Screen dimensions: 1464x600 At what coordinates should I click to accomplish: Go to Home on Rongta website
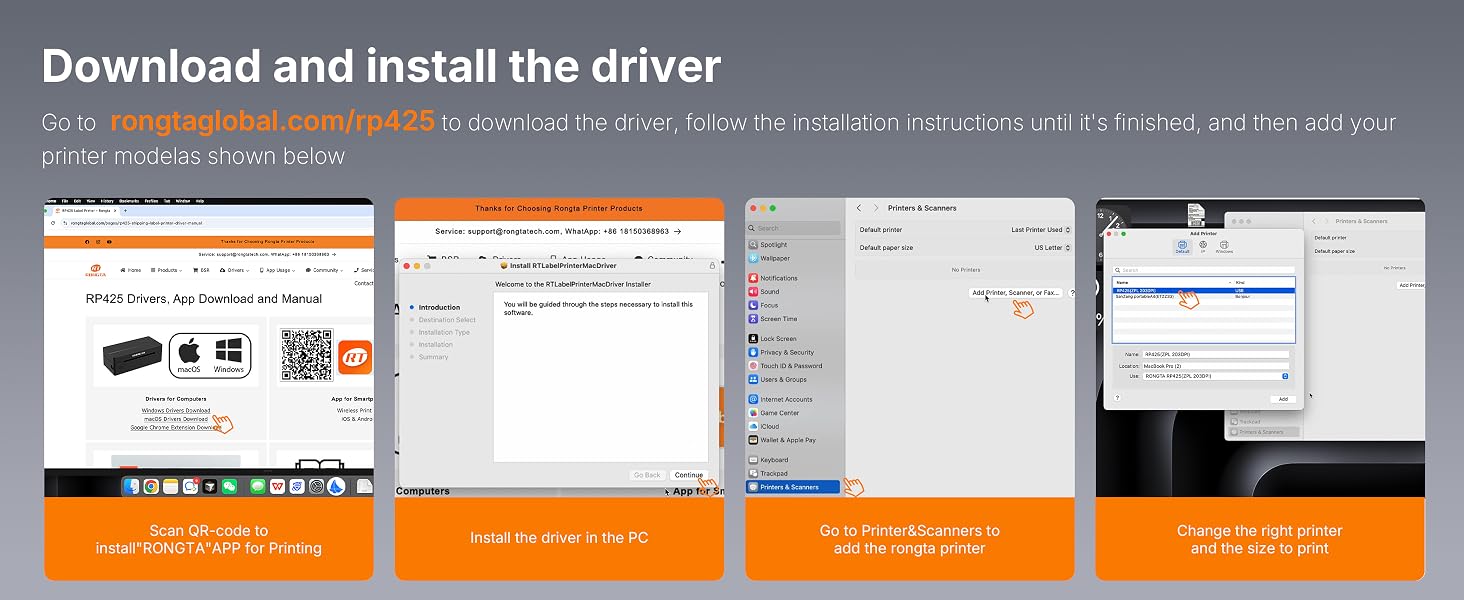click(x=131, y=270)
